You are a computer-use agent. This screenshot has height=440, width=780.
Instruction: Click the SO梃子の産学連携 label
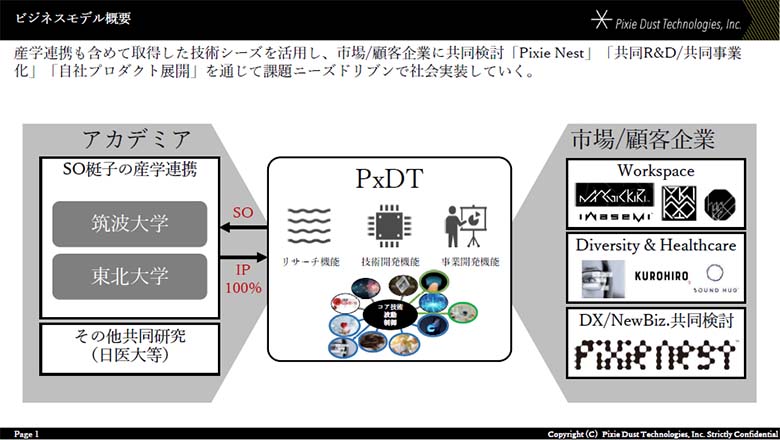pyautogui.click(x=130, y=170)
